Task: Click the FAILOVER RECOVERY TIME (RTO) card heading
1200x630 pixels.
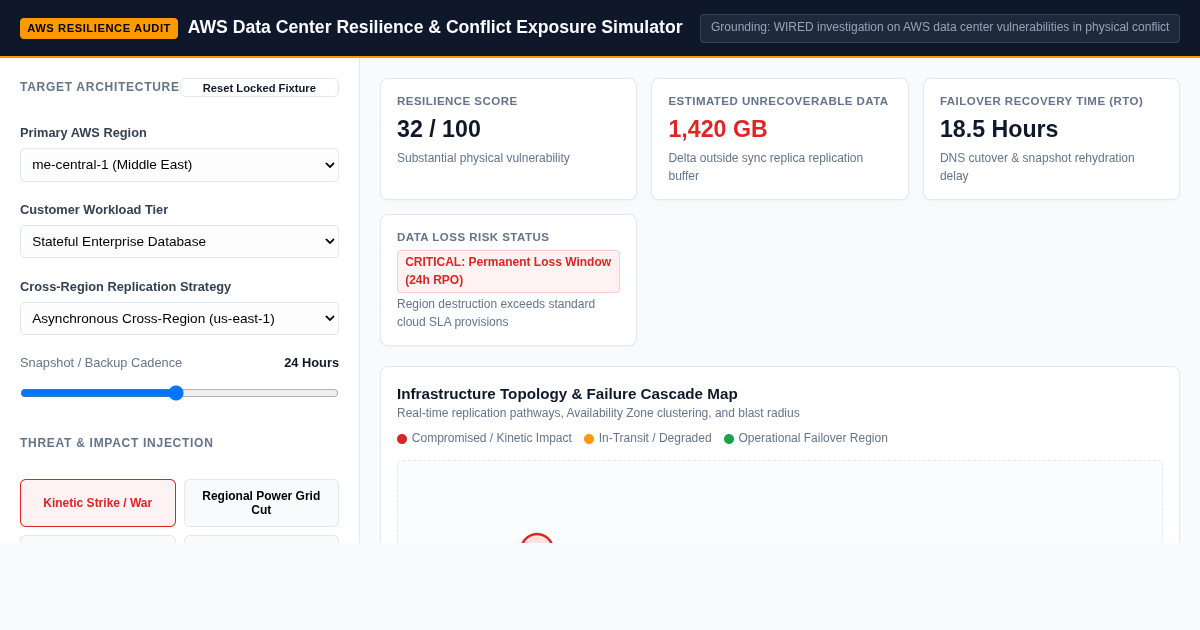Action: (x=1041, y=101)
